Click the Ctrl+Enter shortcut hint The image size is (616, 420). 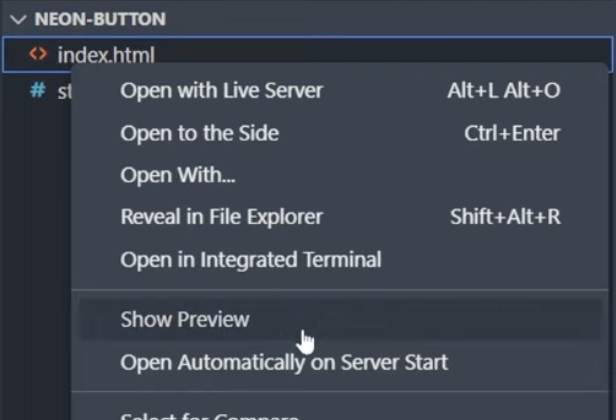(x=512, y=133)
